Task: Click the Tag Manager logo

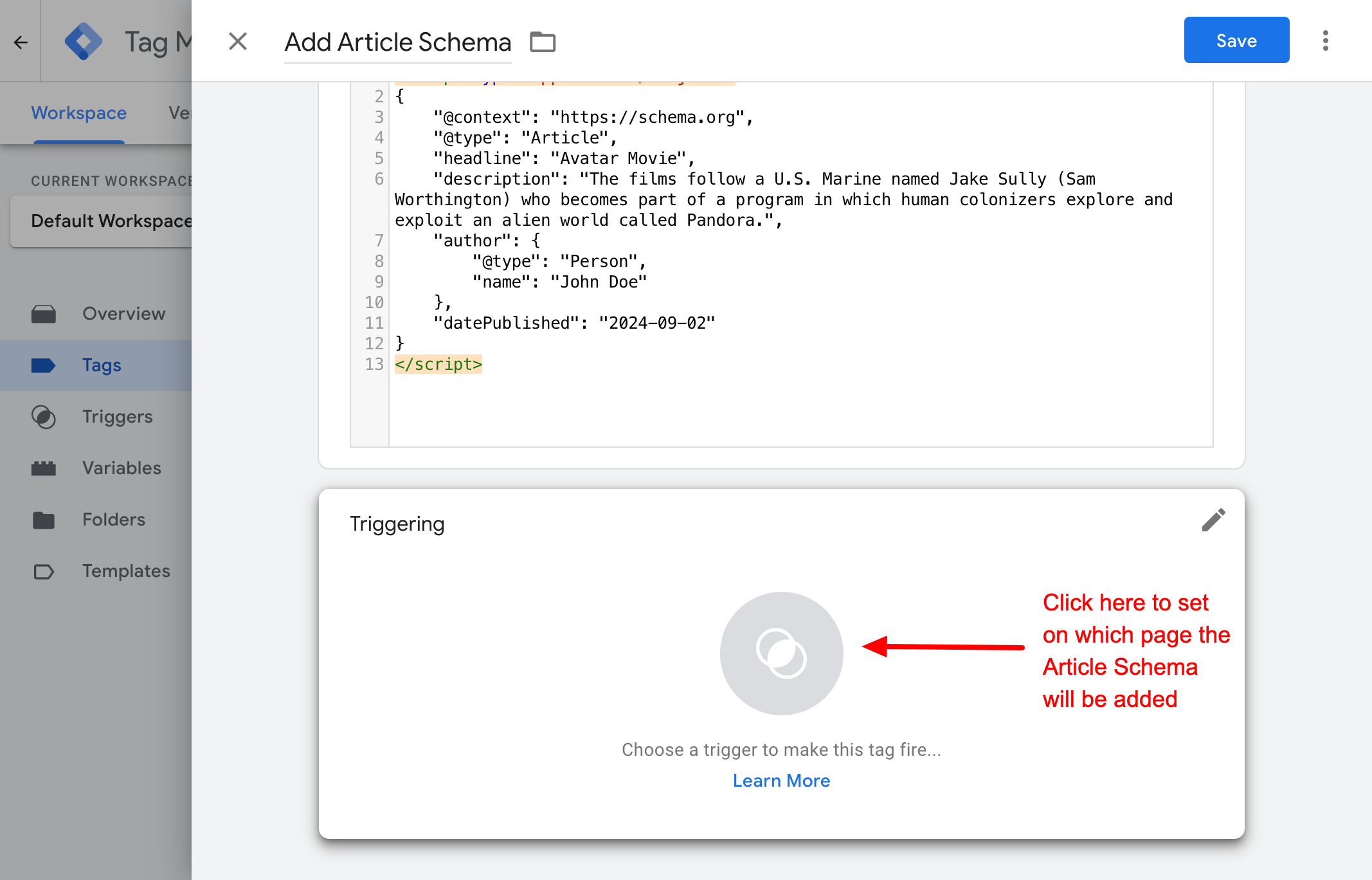Action: [x=84, y=40]
